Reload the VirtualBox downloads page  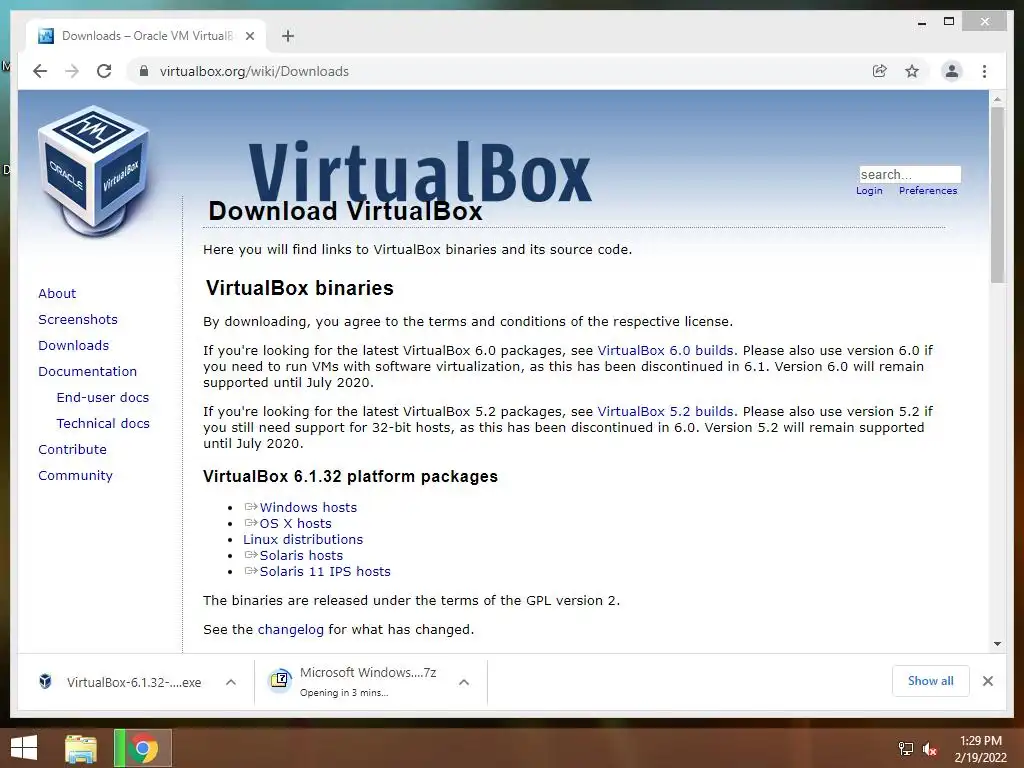coord(104,71)
